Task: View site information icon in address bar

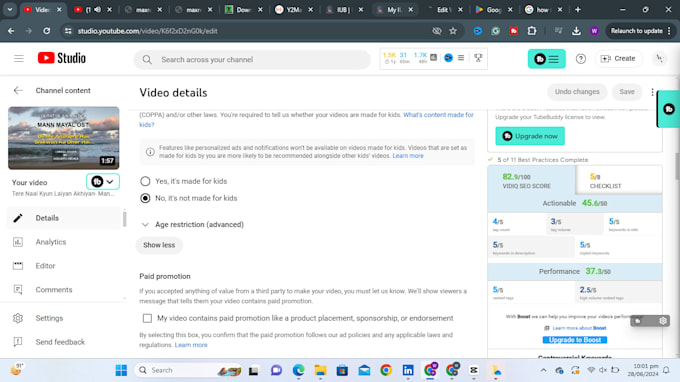Action: point(68,31)
